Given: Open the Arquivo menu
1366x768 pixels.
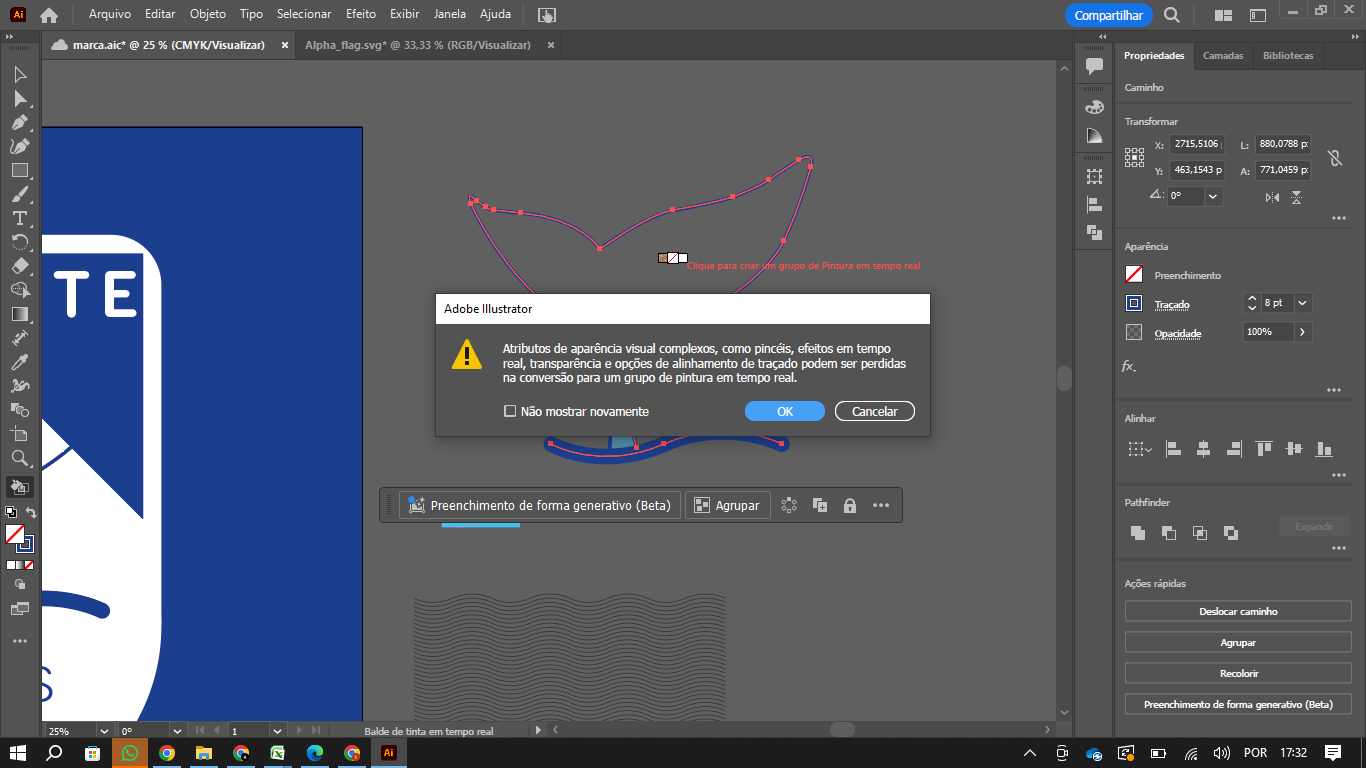Looking at the screenshot, I should click(x=110, y=14).
